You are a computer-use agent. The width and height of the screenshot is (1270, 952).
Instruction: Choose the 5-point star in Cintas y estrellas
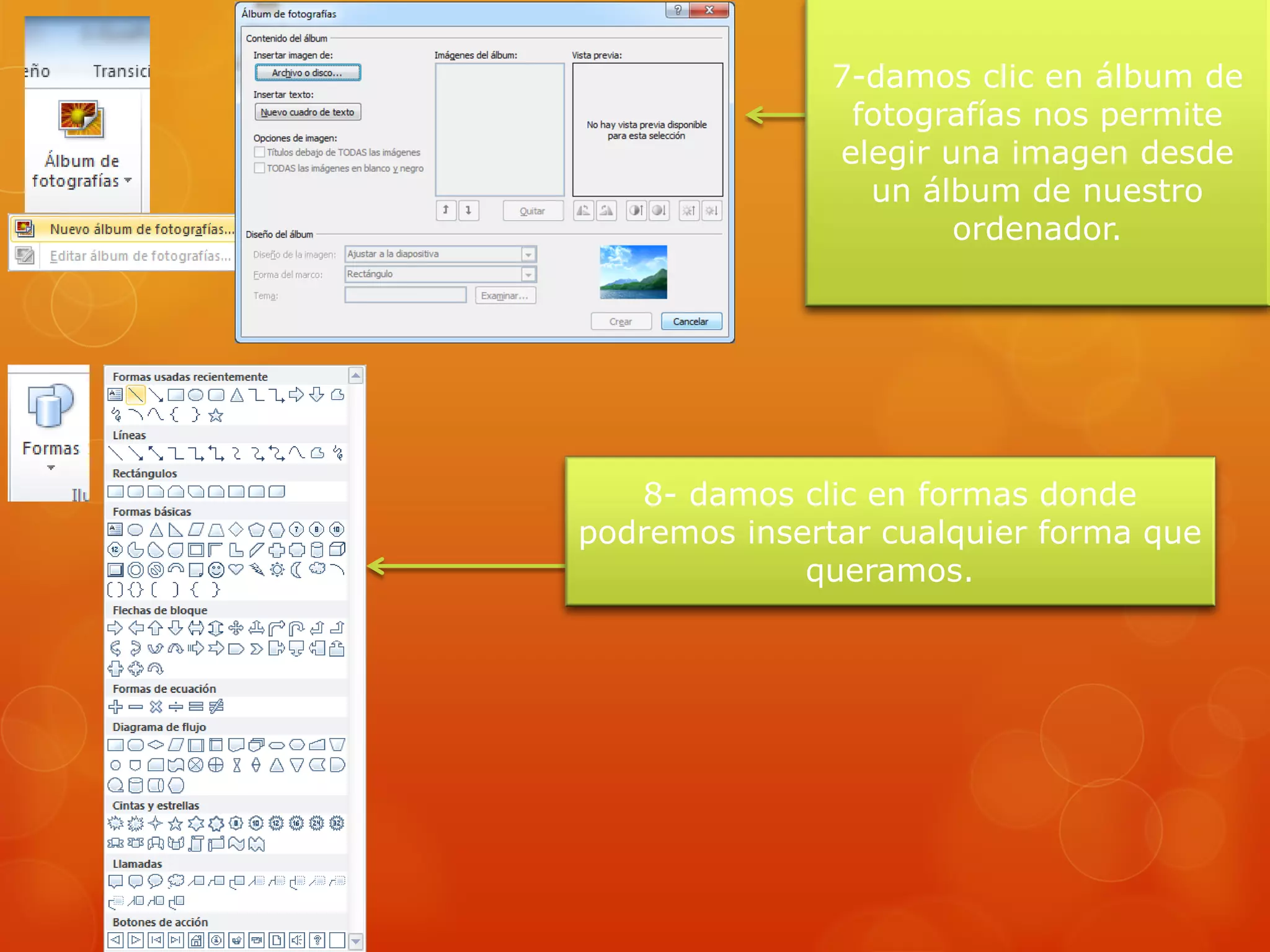175,824
